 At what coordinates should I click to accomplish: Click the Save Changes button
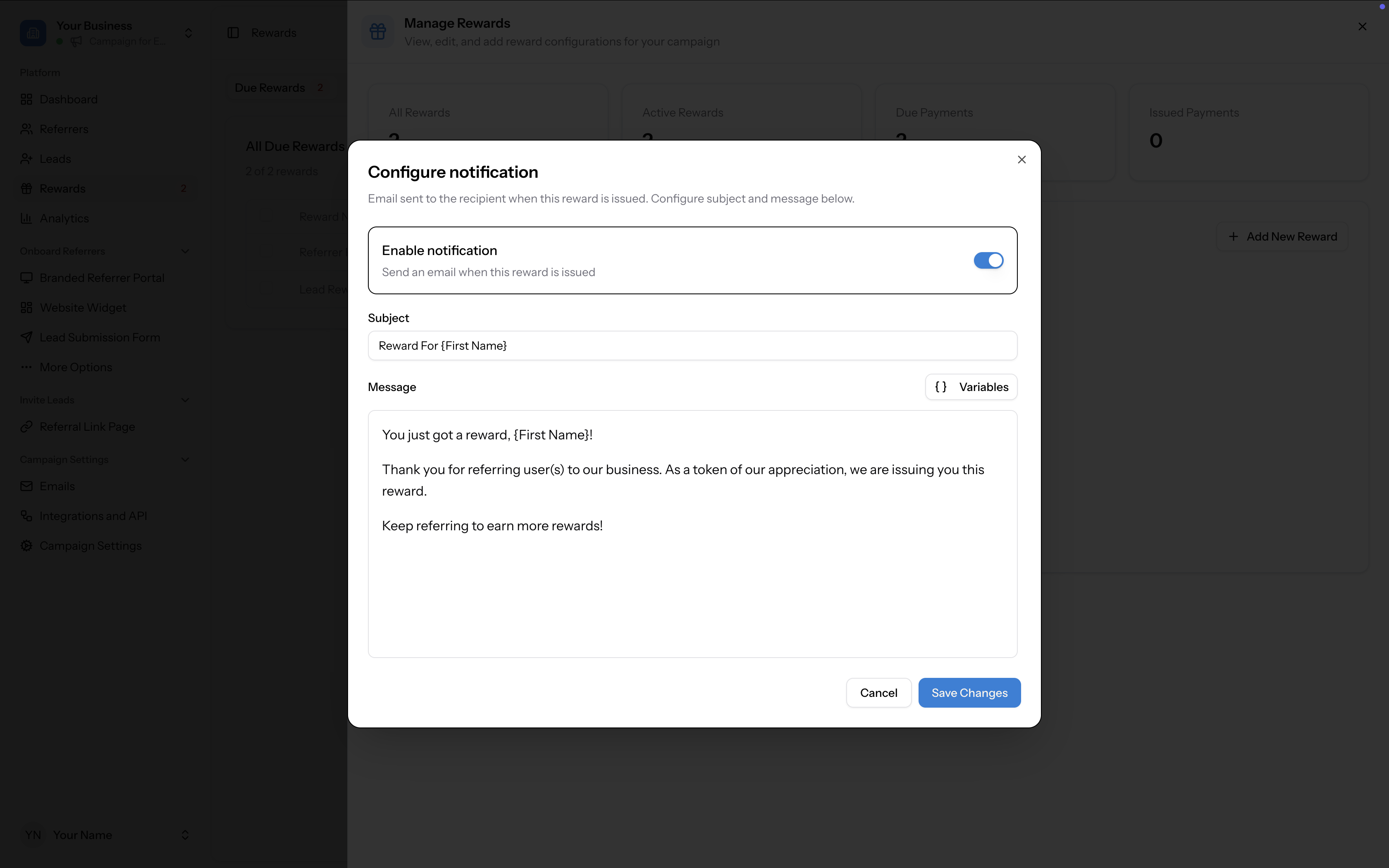[969, 692]
